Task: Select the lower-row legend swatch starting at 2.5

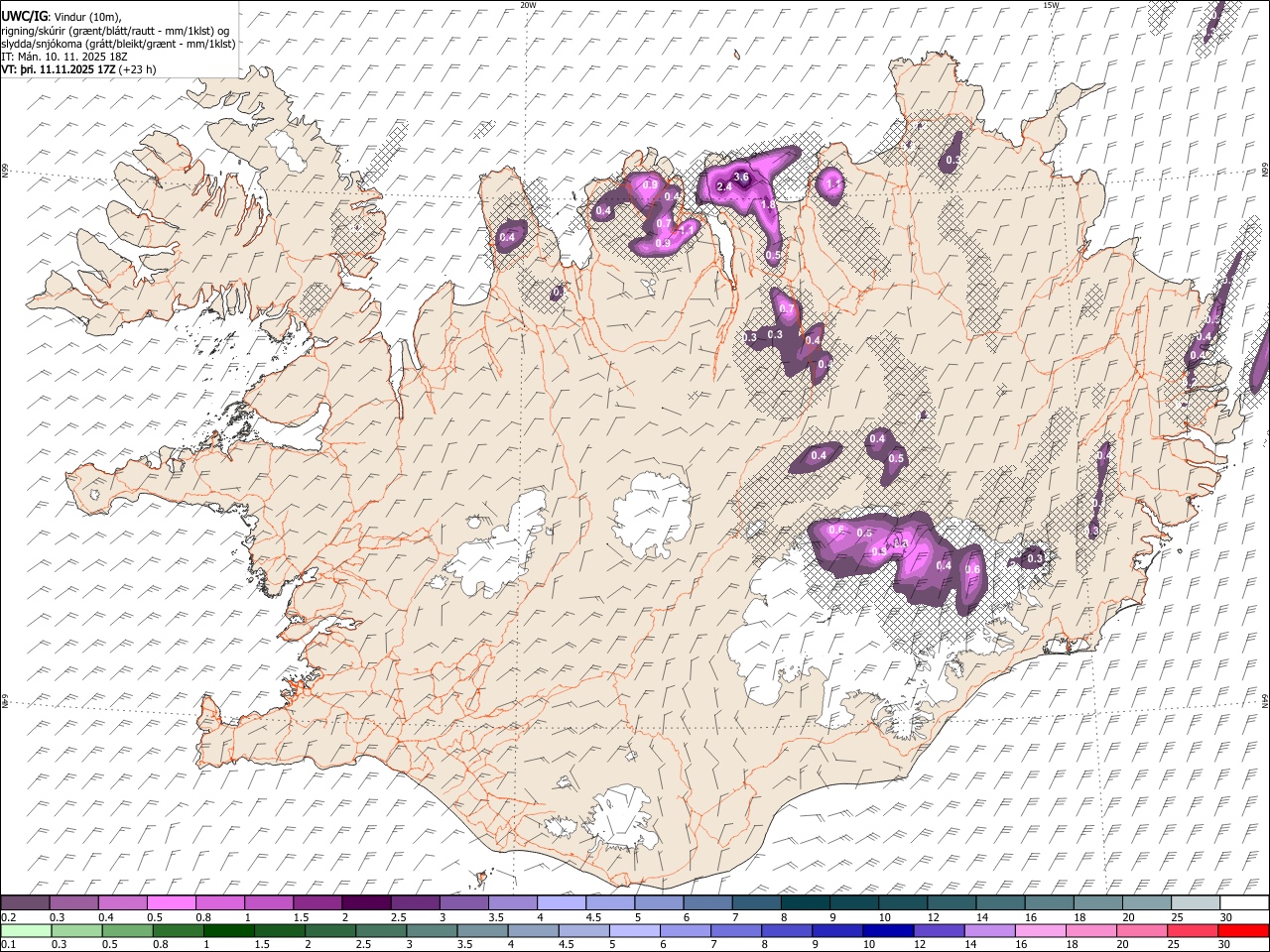Action: pyautogui.click(x=380, y=930)
